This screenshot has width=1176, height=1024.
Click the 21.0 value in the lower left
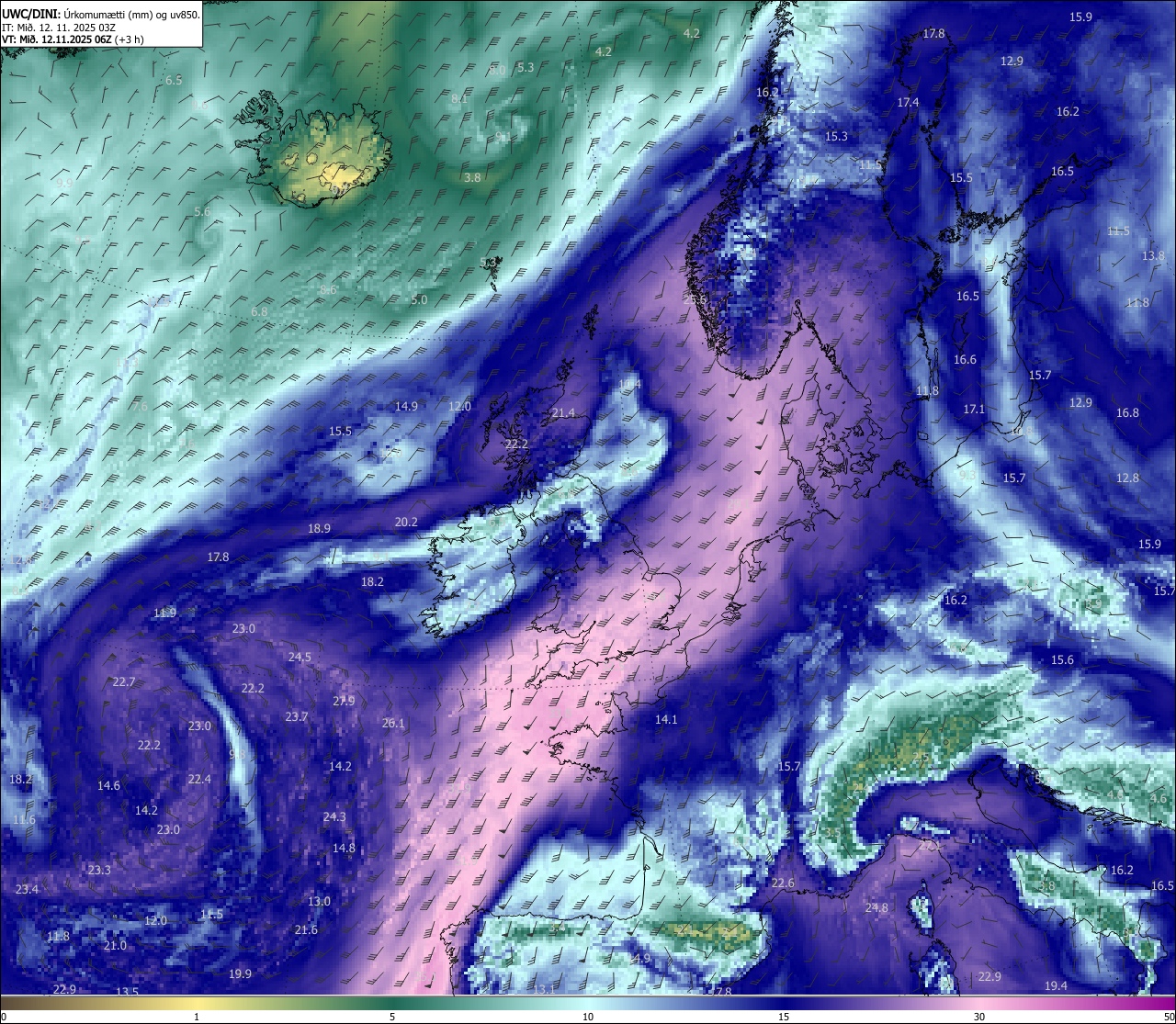click(x=115, y=945)
